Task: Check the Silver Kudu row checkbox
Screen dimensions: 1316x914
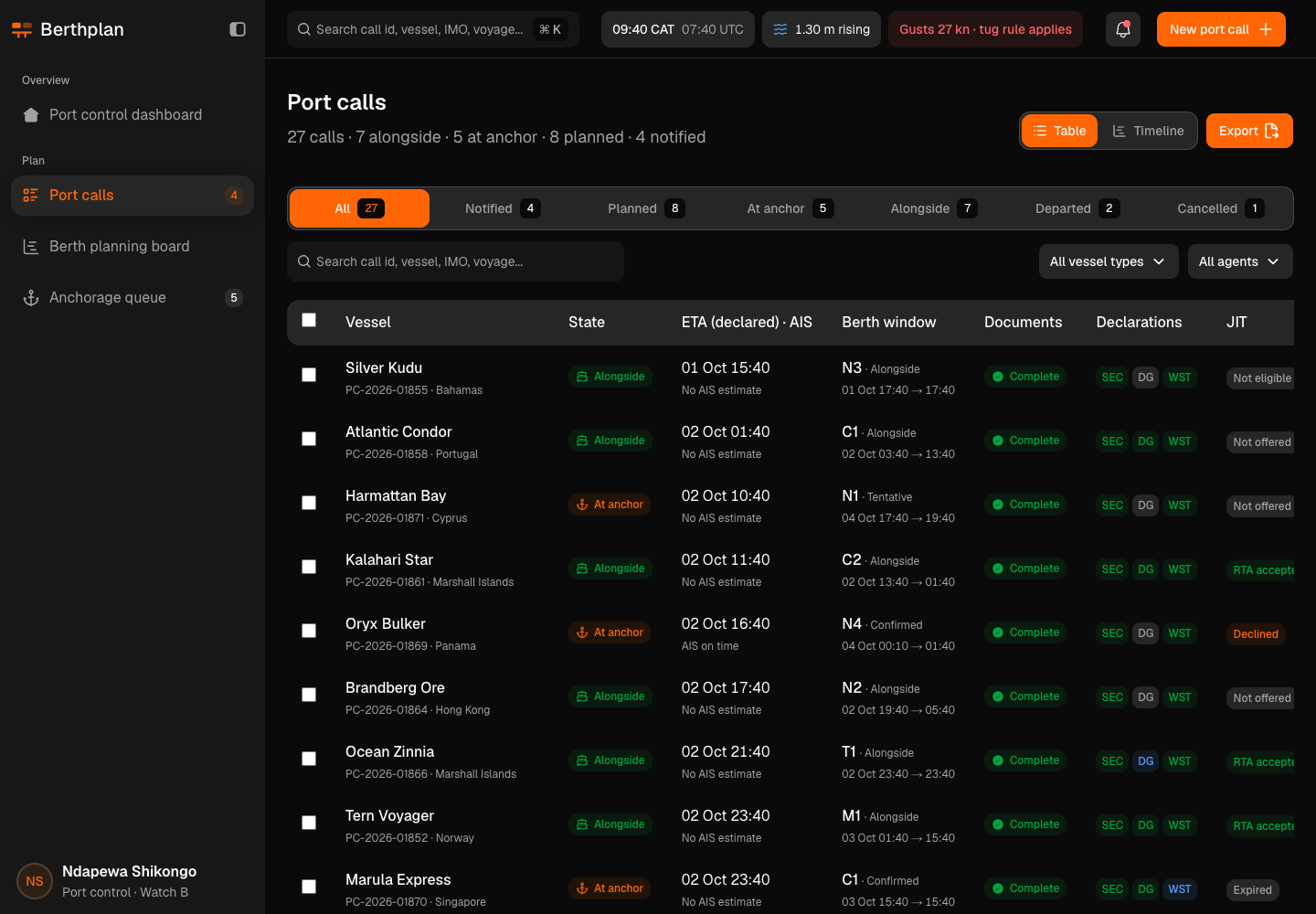Action: 309,375
